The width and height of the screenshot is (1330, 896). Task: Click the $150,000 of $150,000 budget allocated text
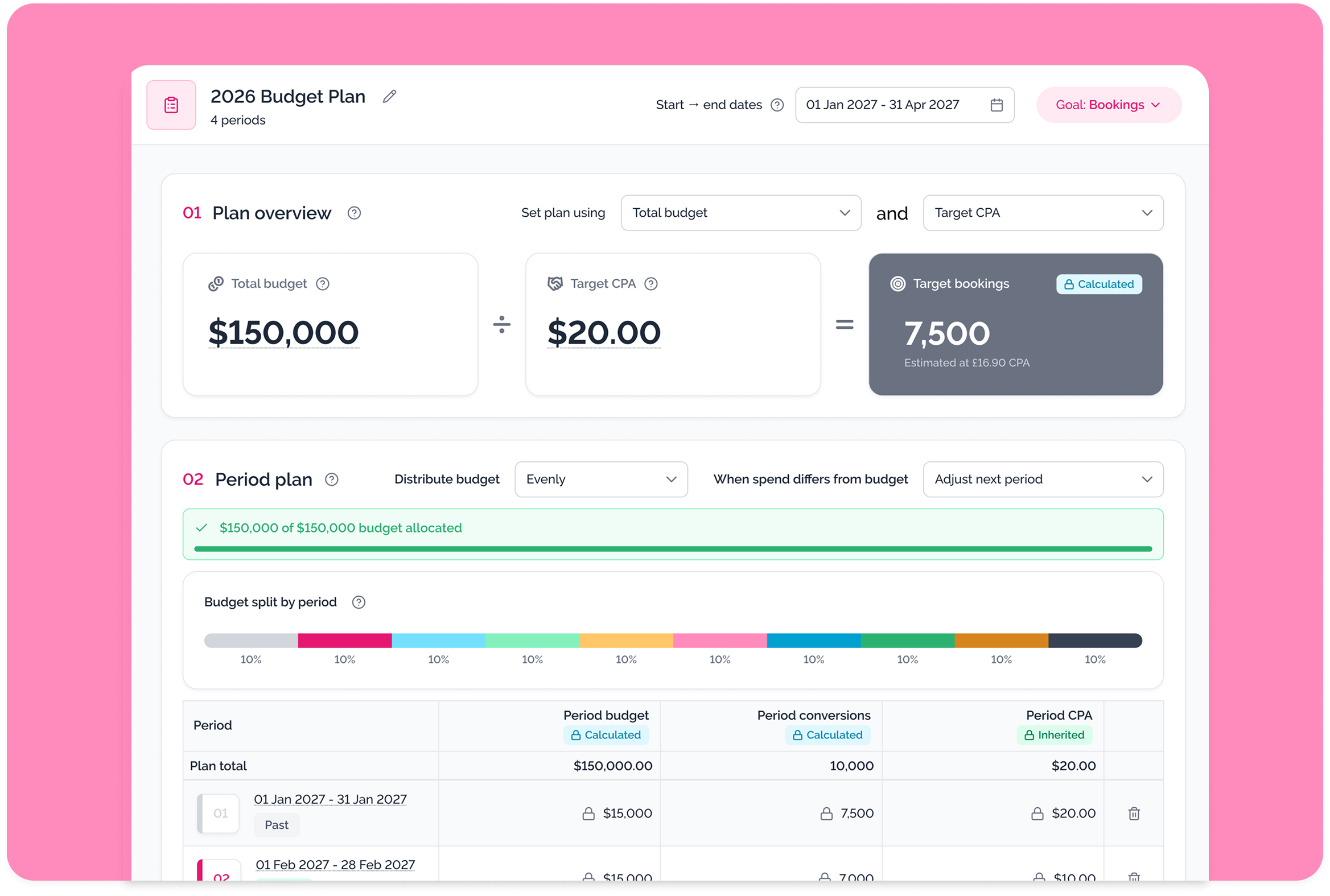341,528
